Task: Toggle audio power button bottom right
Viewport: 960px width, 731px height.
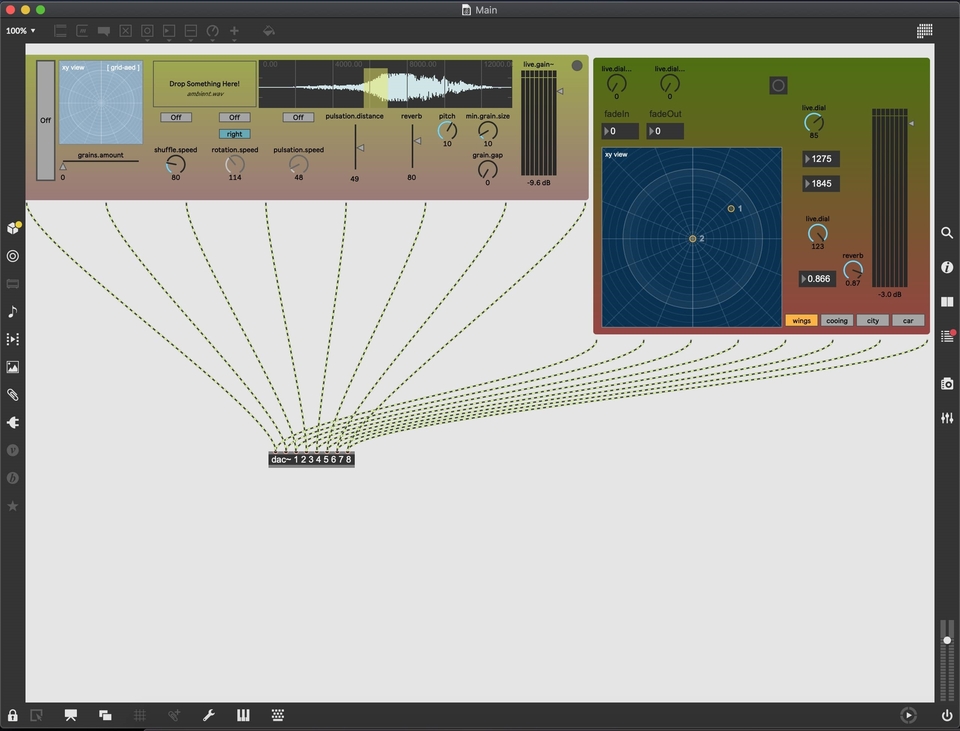Action: point(947,715)
